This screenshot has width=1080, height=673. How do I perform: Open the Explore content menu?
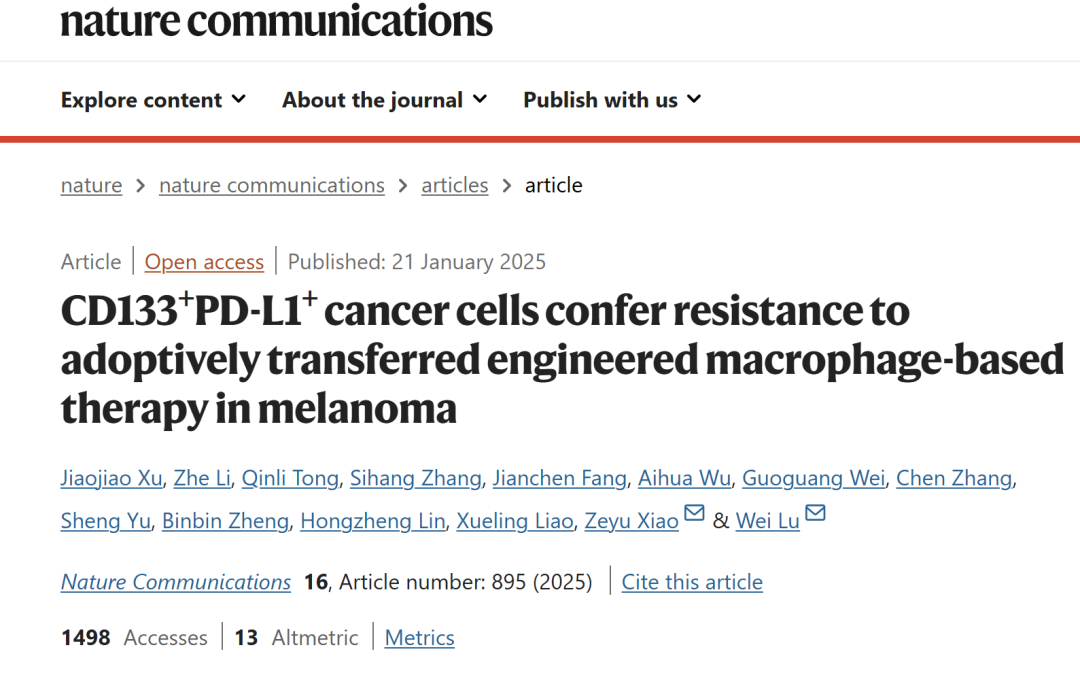click(154, 100)
